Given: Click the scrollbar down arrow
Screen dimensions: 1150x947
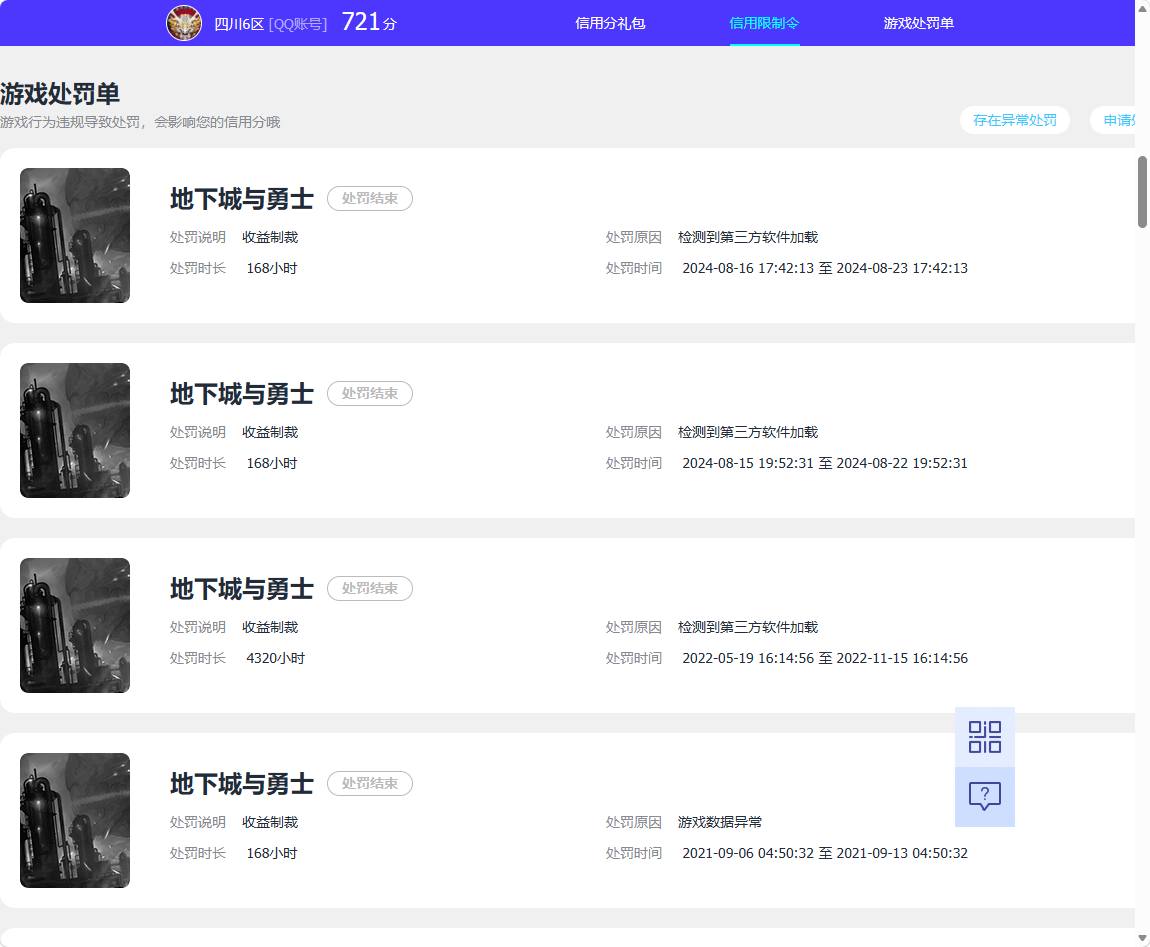Looking at the screenshot, I should tap(1142, 938).
